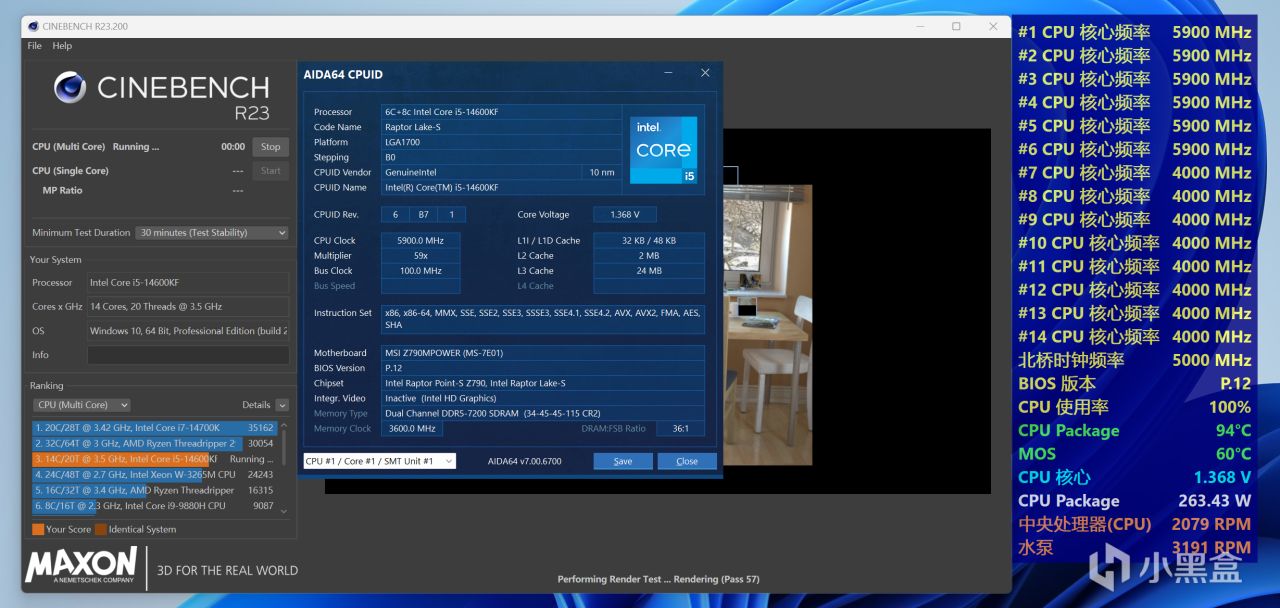Screen dimensions: 1280x608
Task: Click the BIOS P.12 overlay reading
Action: [1135, 383]
